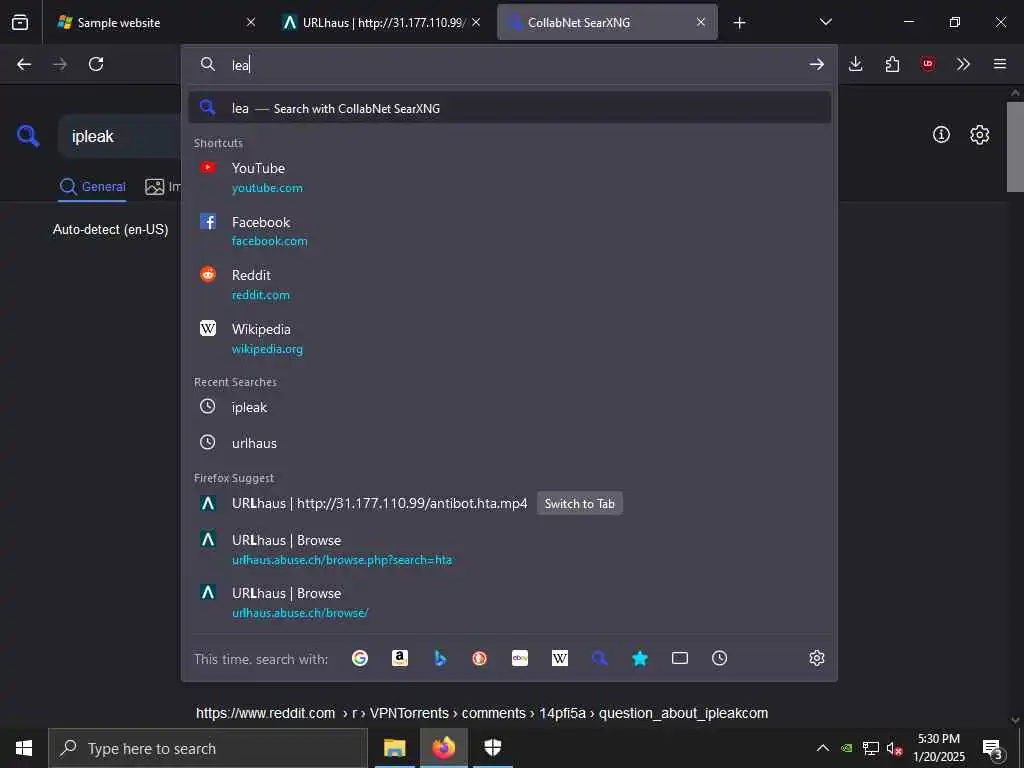Viewport: 1024px width, 768px height.
Task: Search this time with eBay
Action: coord(520,658)
